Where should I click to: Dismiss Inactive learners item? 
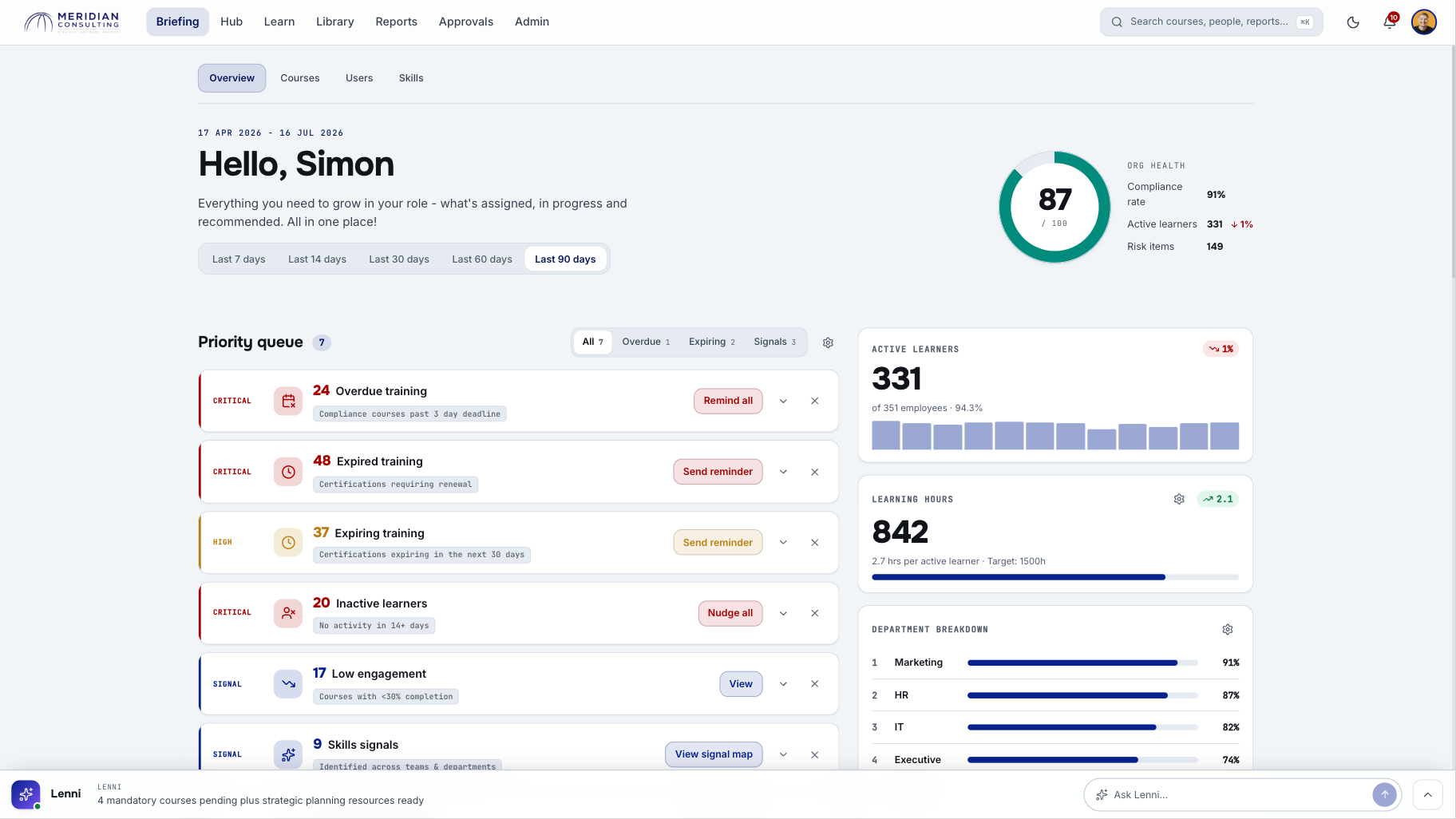tap(815, 613)
